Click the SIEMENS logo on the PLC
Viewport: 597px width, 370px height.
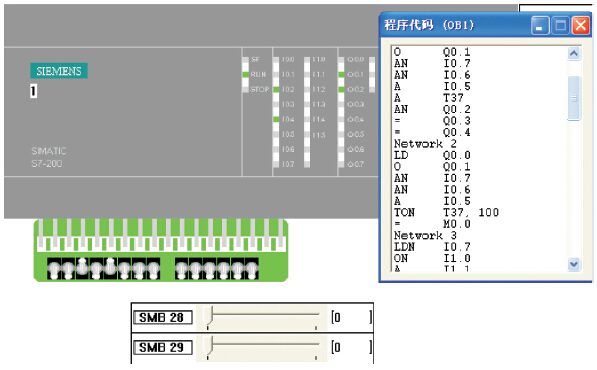pyautogui.click(x=59, y=71)
